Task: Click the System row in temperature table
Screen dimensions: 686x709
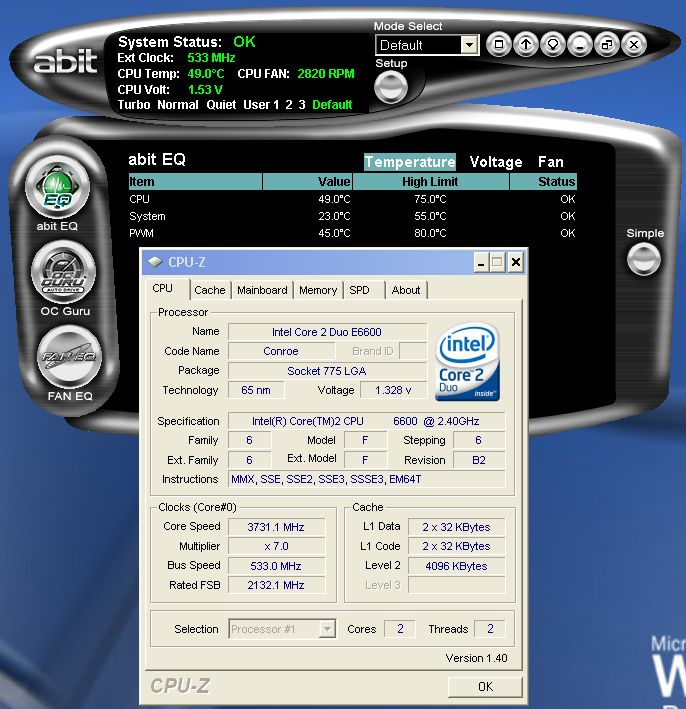Action: pos(352,216)
